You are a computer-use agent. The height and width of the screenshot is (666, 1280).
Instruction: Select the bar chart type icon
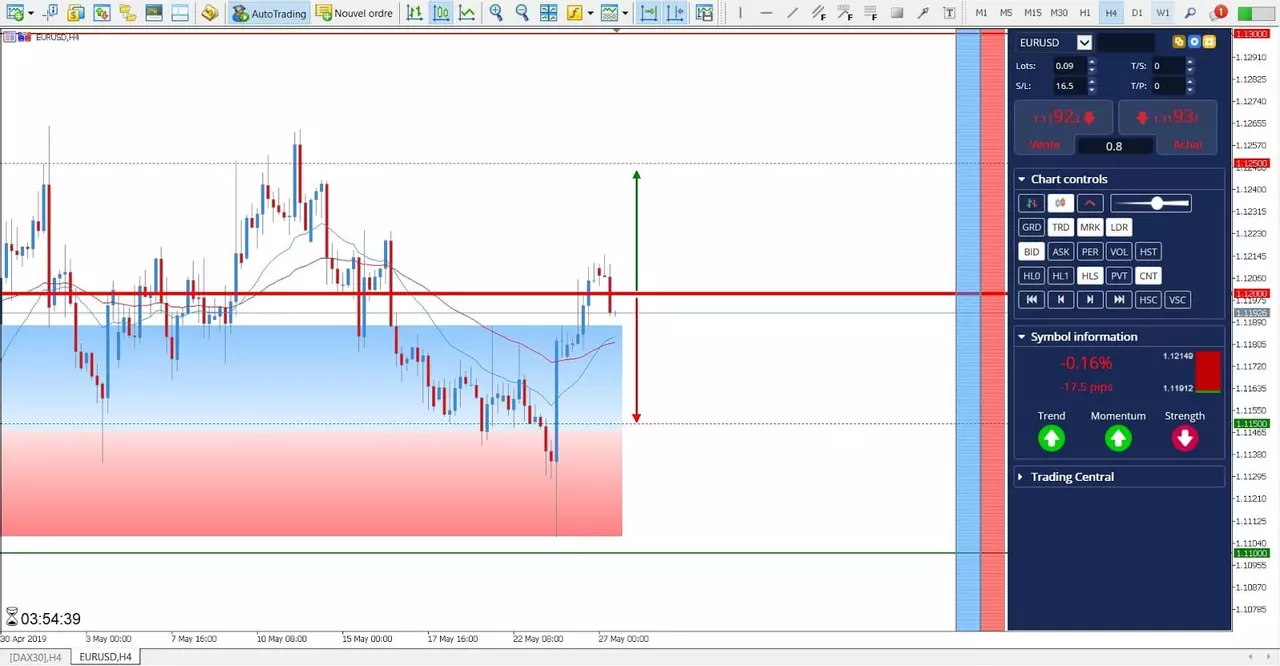click(x=414, y=13)
